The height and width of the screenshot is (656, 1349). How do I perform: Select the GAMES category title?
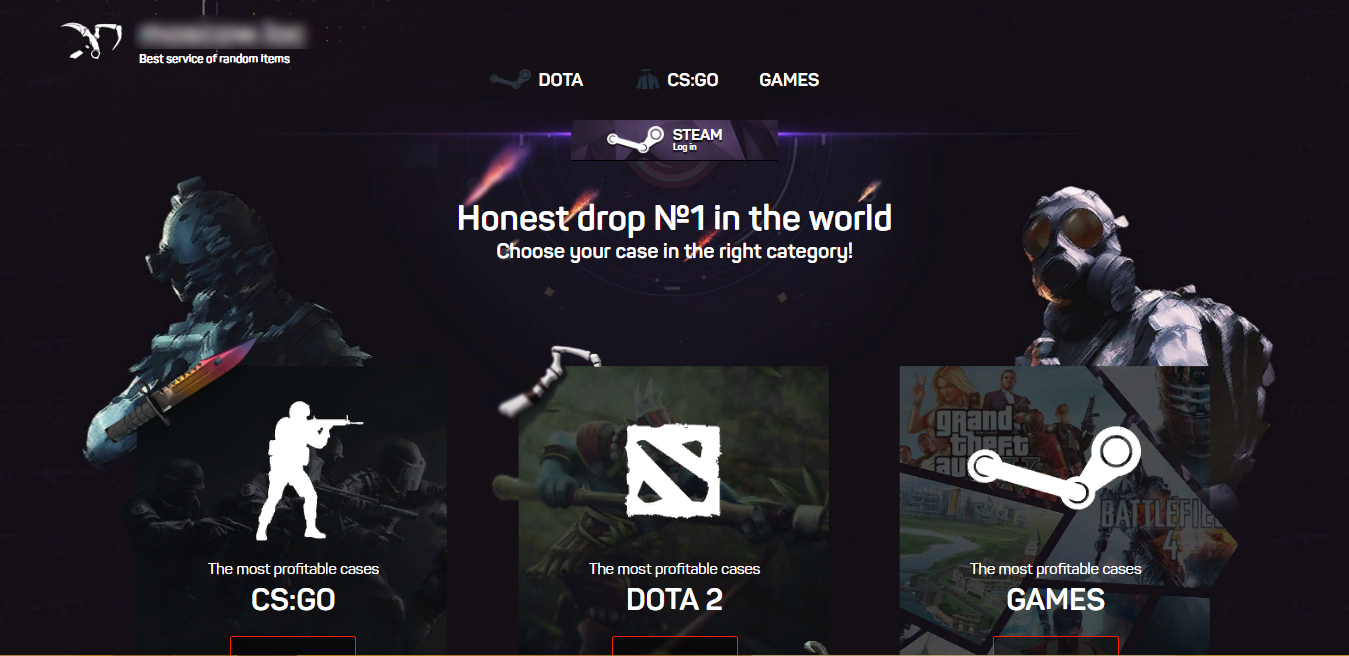1055,600
